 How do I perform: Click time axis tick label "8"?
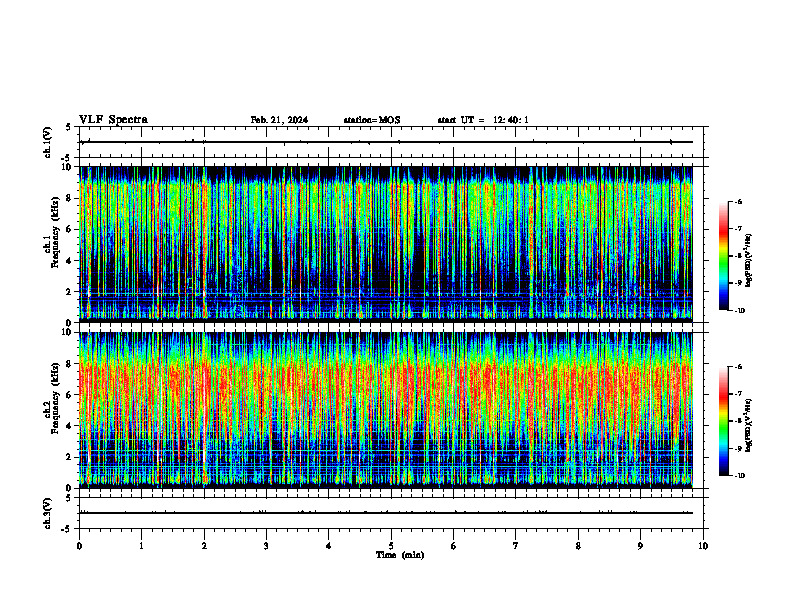pyautogui.click(x=578, y=546)
